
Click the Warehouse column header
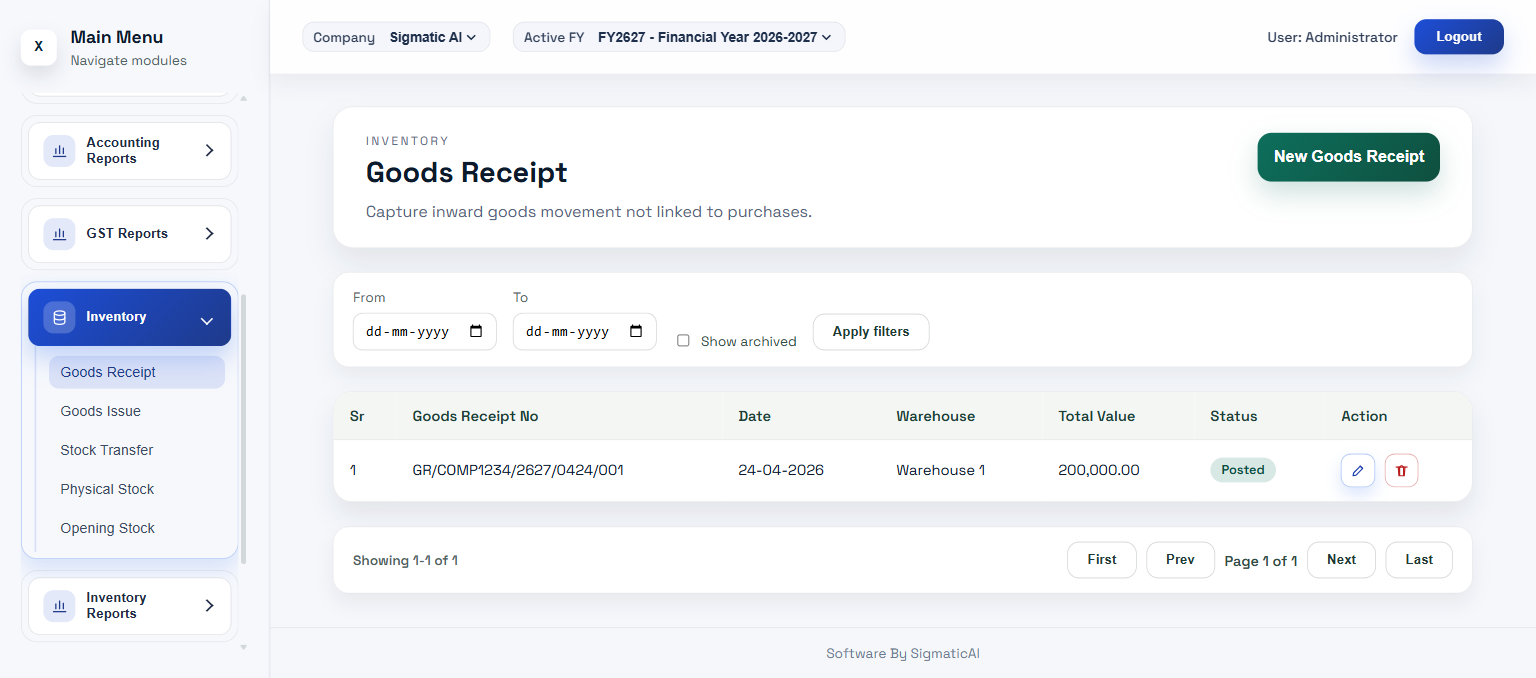coord(935,416)
